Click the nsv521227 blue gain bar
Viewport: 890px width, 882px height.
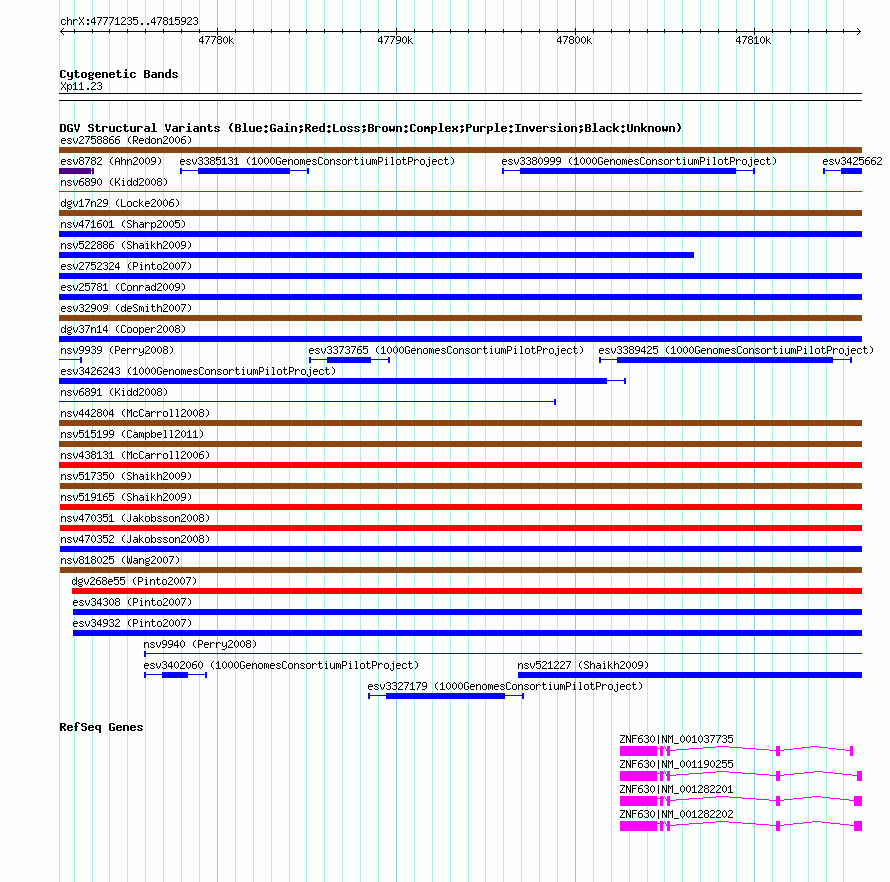pos(690,675)
